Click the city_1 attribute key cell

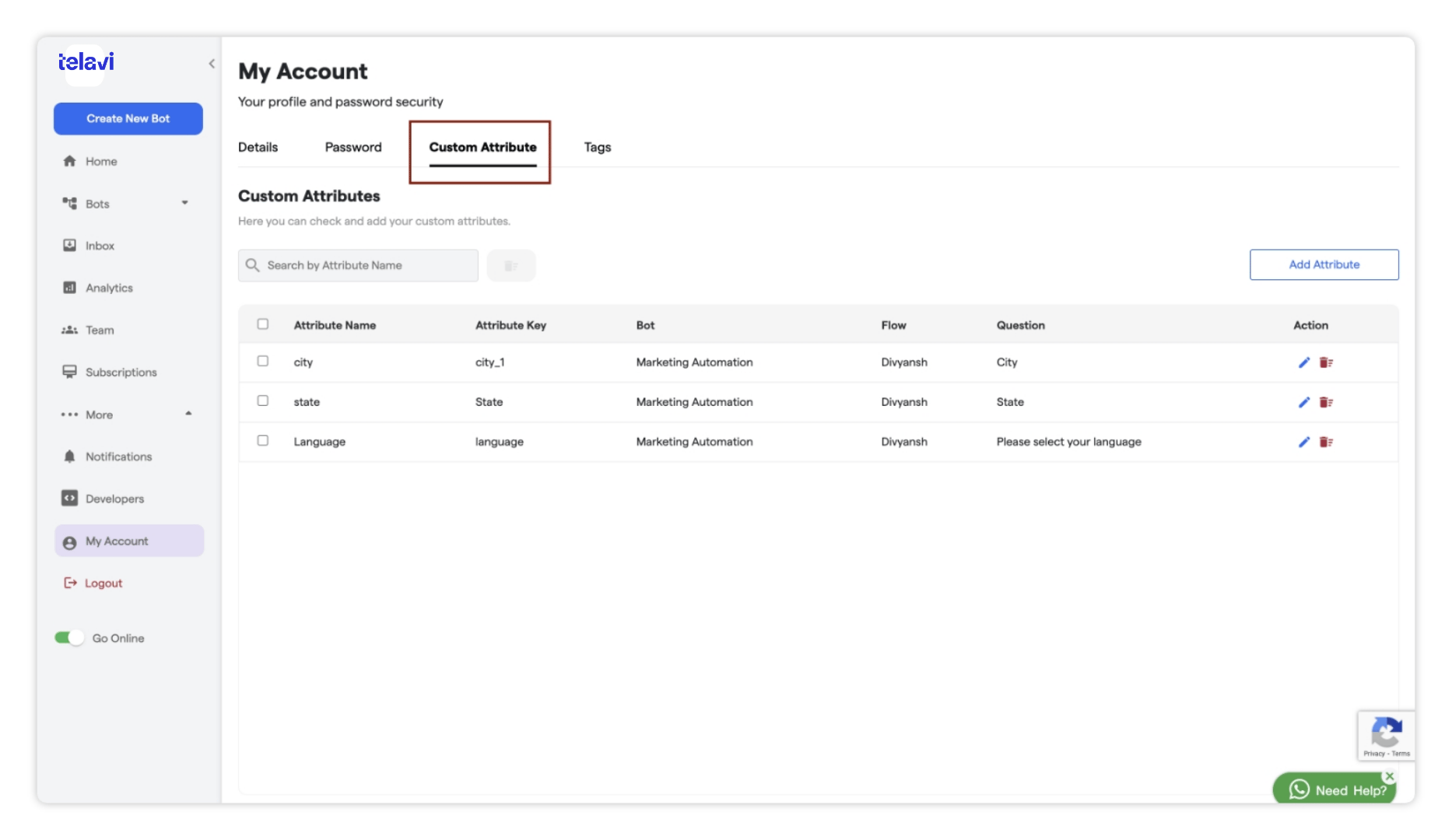490,362
